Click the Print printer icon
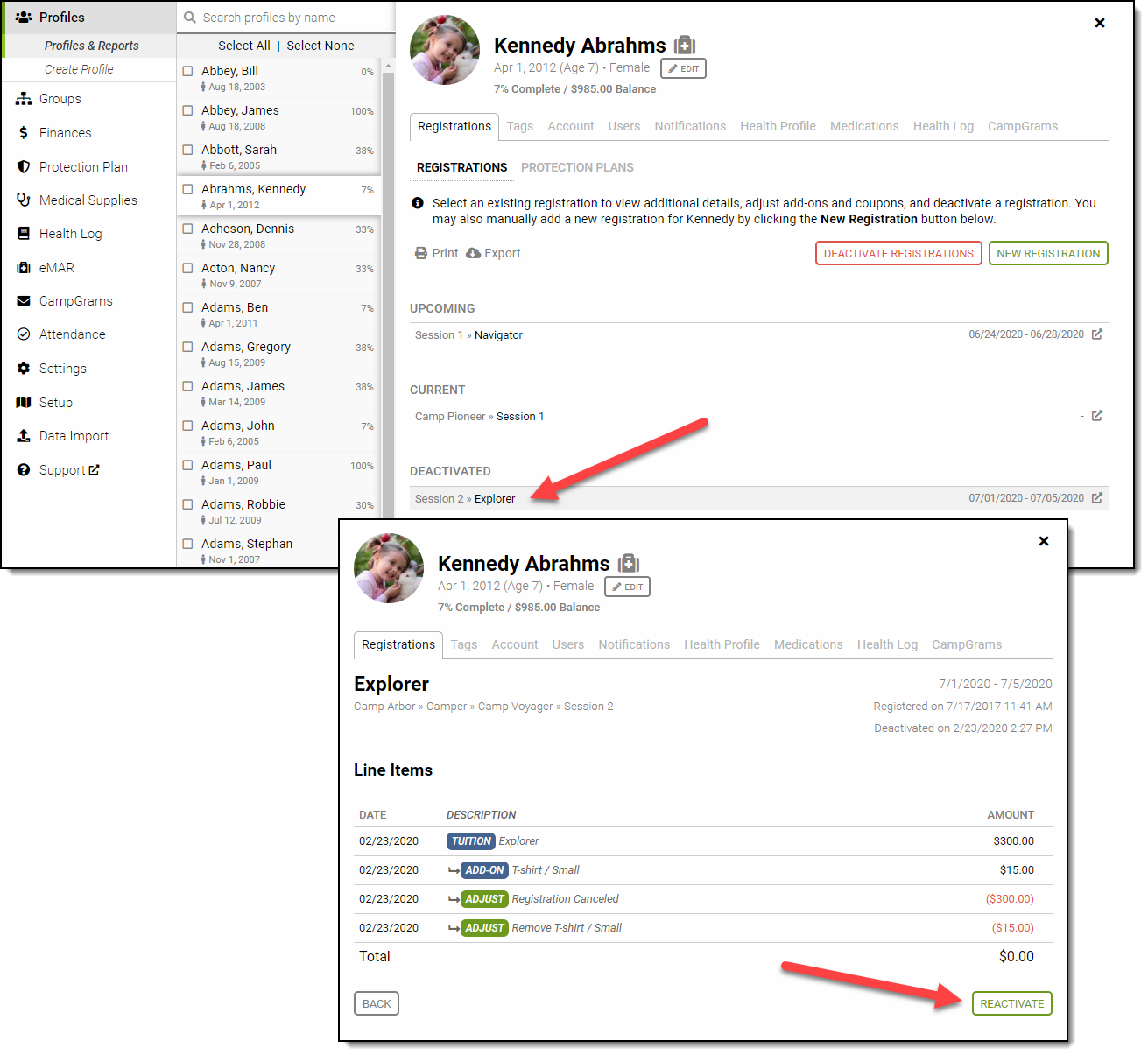This screenshot has width=1148, height=1055. [x=421, y=253]
